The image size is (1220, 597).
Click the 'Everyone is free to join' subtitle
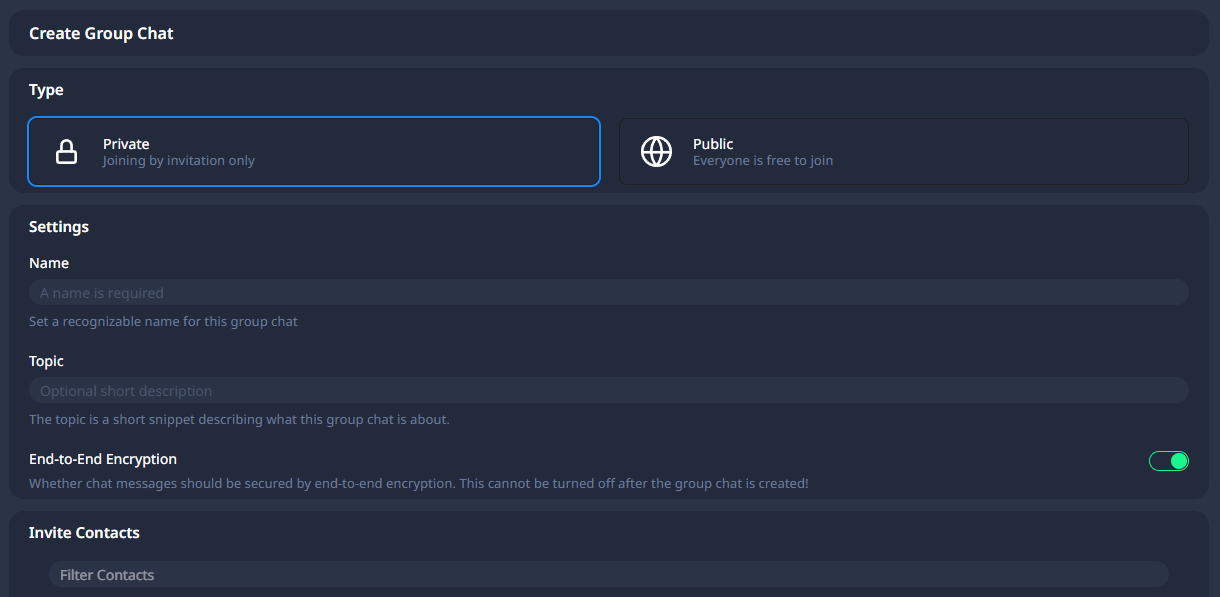763,161
